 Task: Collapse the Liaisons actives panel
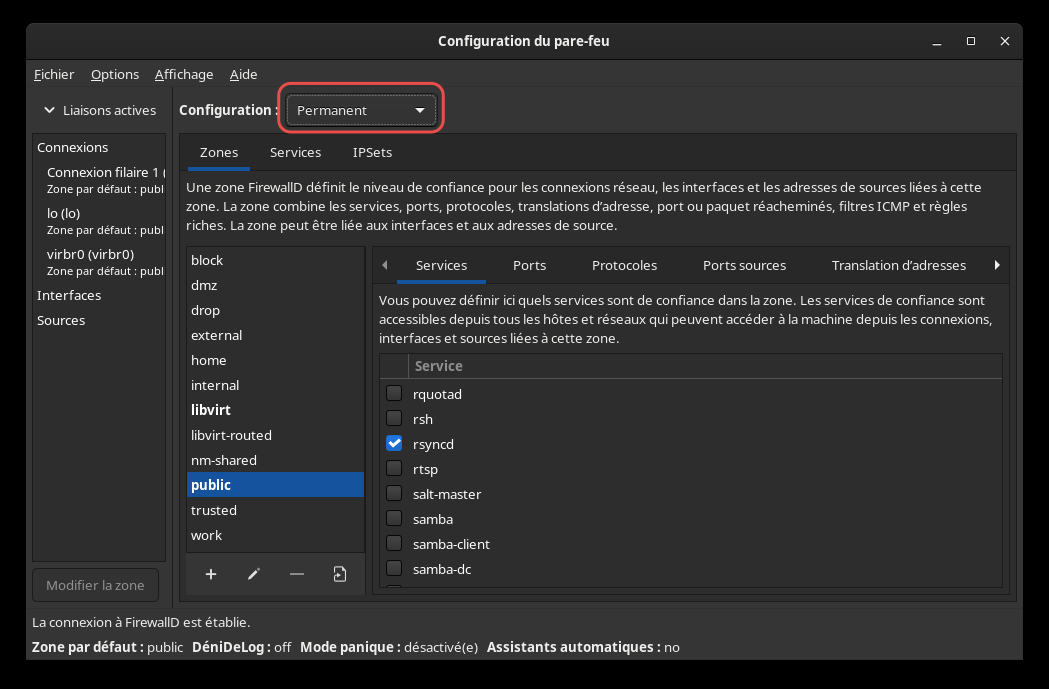pyautogui.click(x=98, y=110)
